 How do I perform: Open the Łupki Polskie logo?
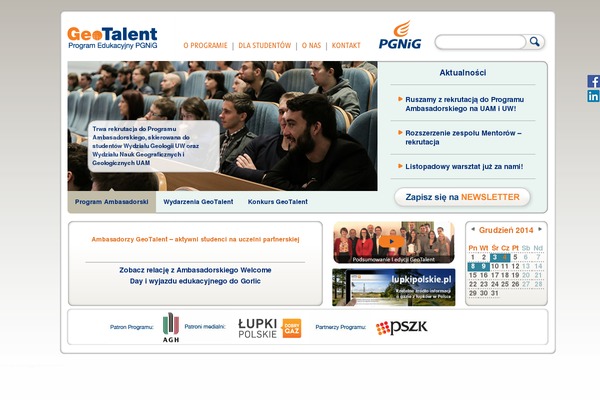258,328
